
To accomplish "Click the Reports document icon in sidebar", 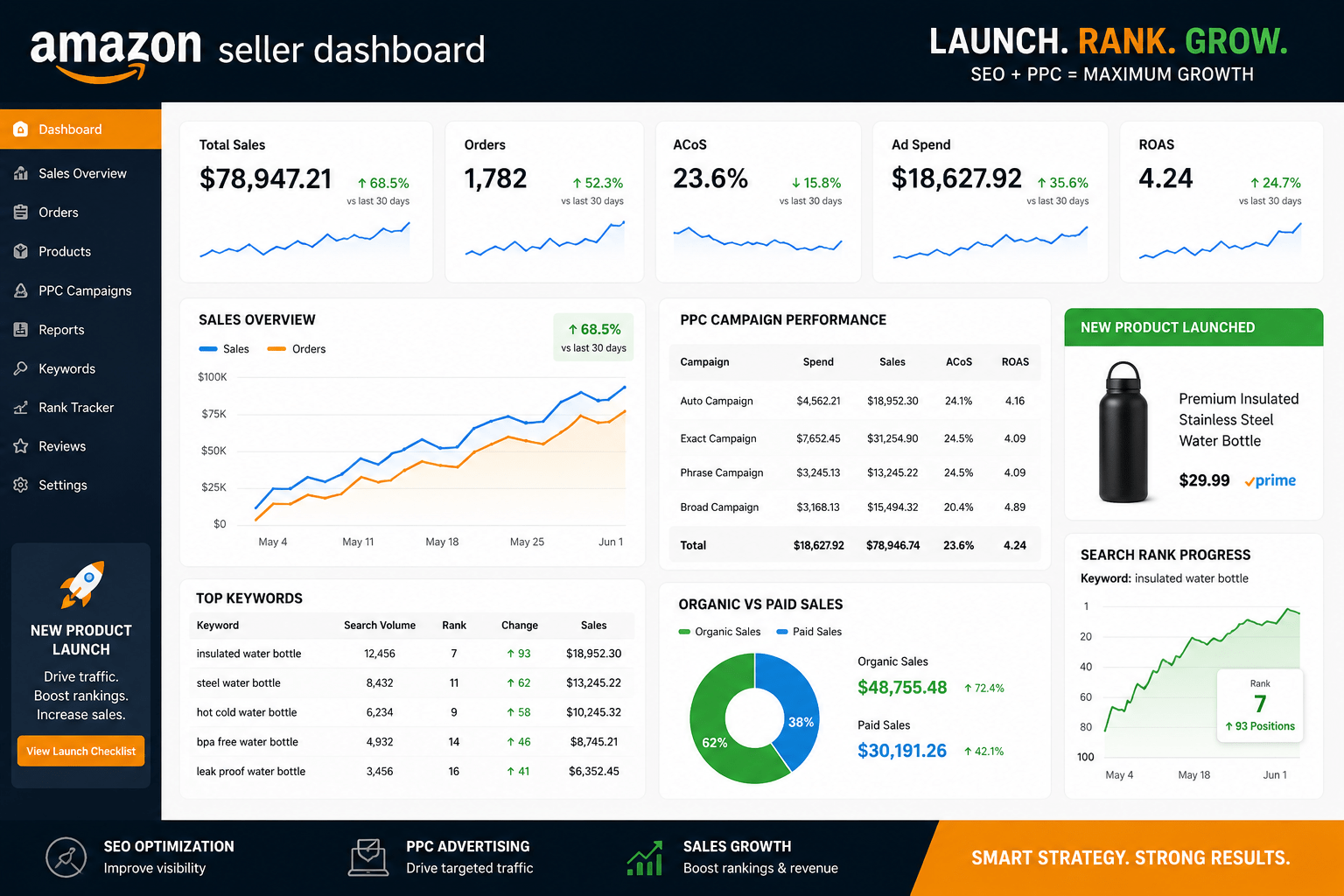I will [x=21, y=330].
